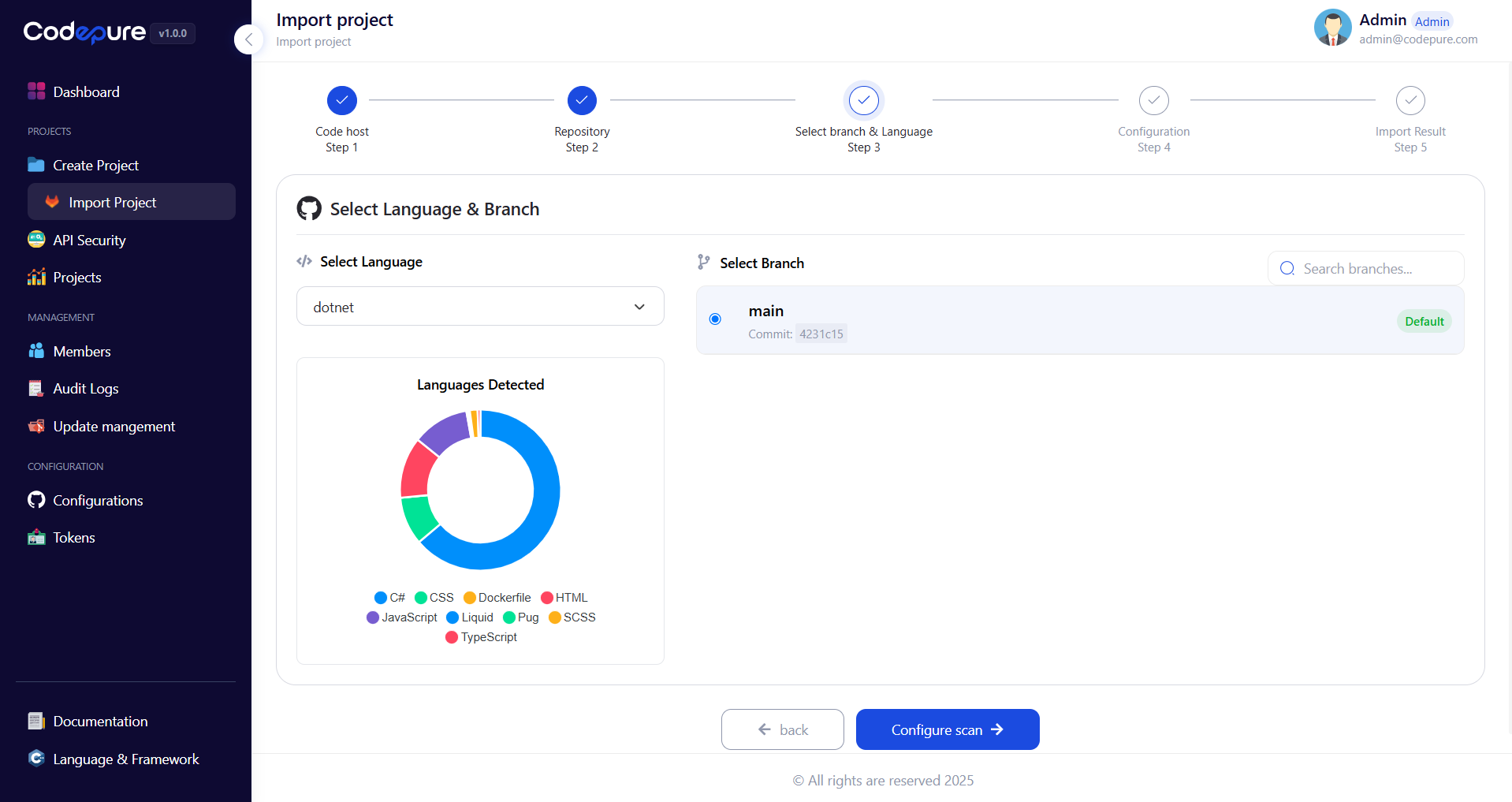
Task: Click the Configure scan button
Action: coord(948,729)
